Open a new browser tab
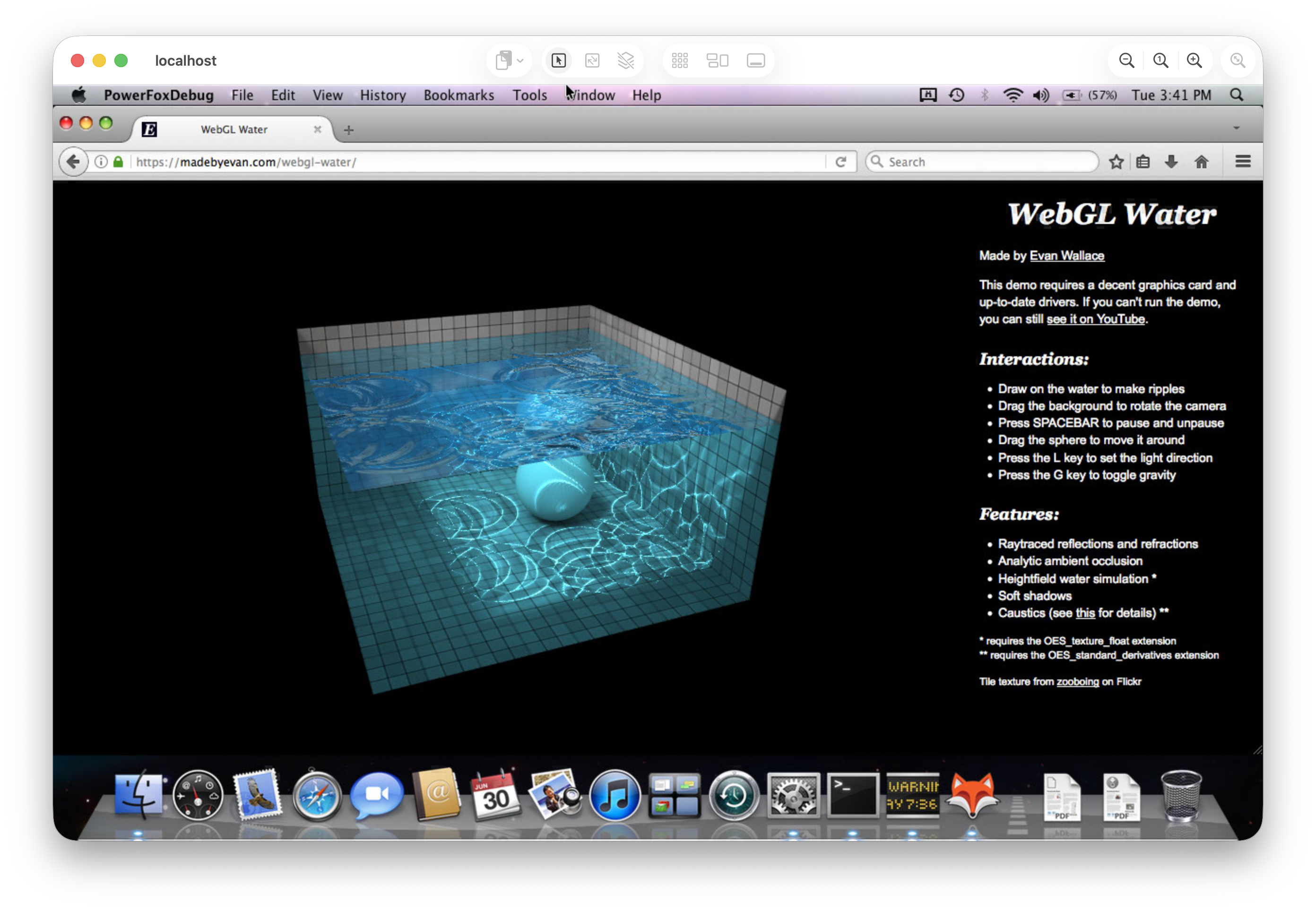The image size is (1316, 911). tap(348, 130)
